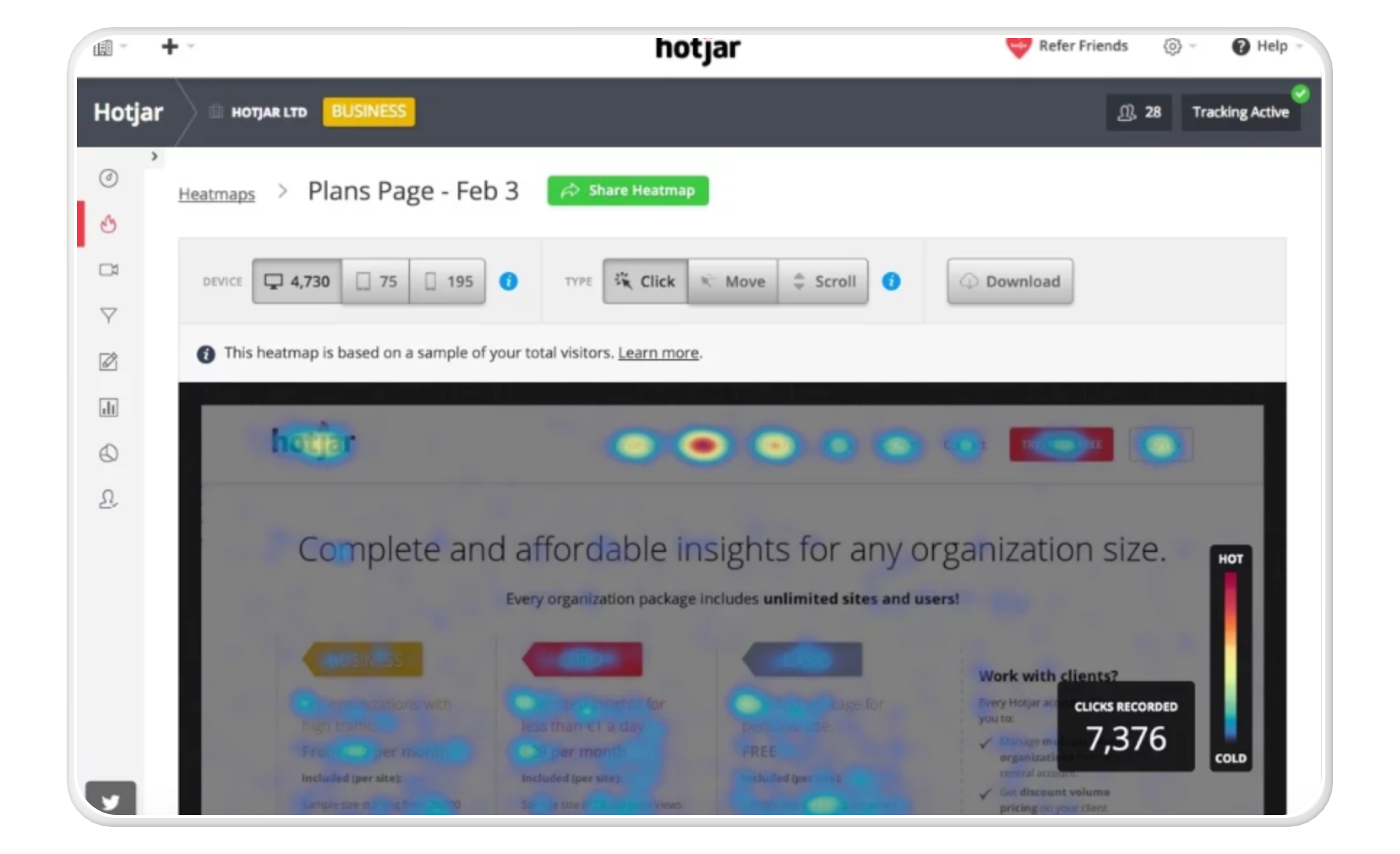The height and width of the screenshot is (854, 1400).
Task: Expand device filter dropdown for desktop
Action: click(296, 281)
